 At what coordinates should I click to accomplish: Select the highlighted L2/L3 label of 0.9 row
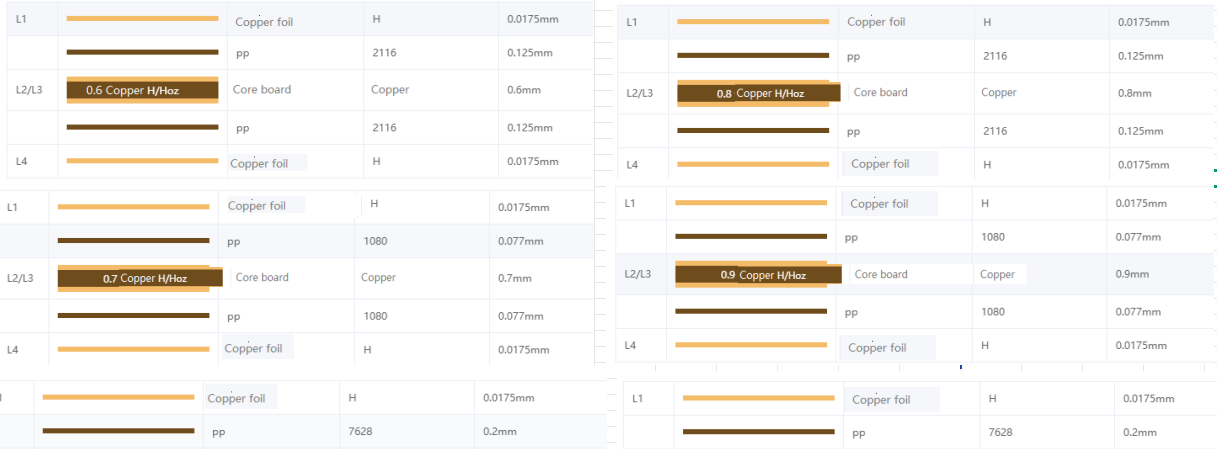(638, 274)
